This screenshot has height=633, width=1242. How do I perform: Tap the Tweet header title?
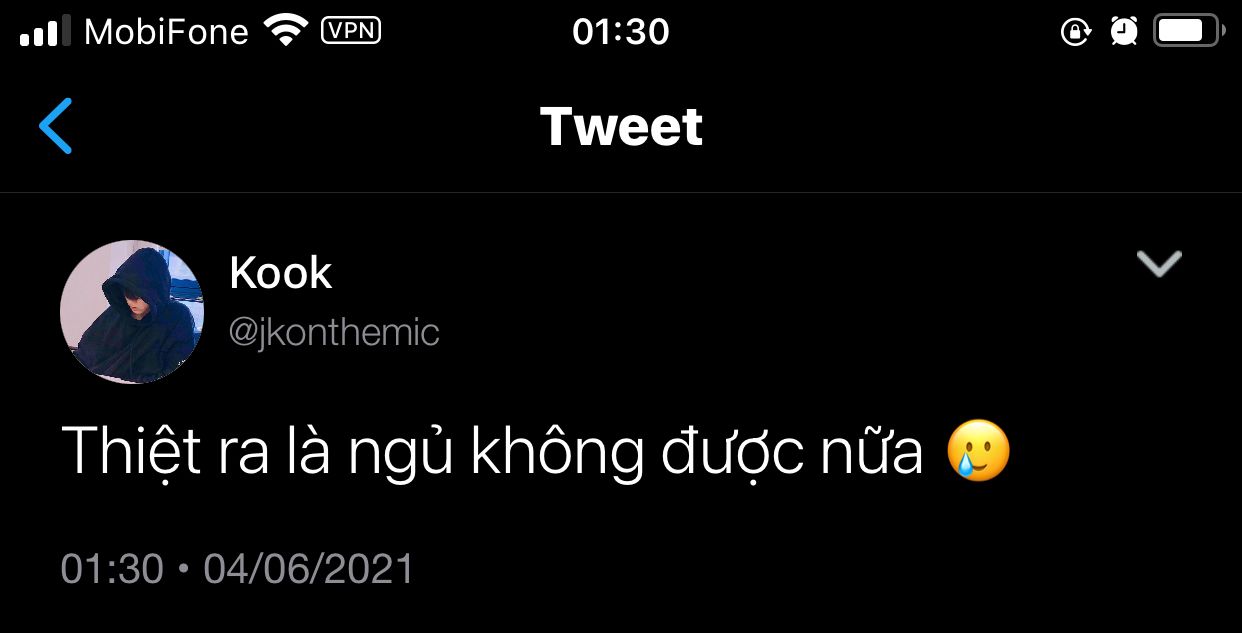(x=621, y=126)
